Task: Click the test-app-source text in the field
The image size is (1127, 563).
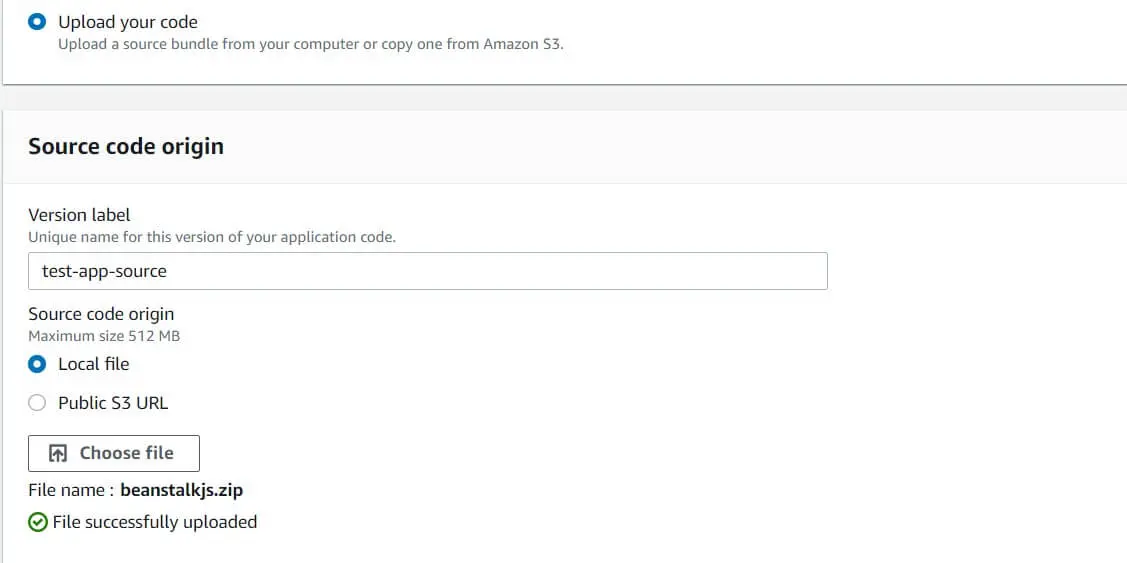Action: click(x=104, y=271)
